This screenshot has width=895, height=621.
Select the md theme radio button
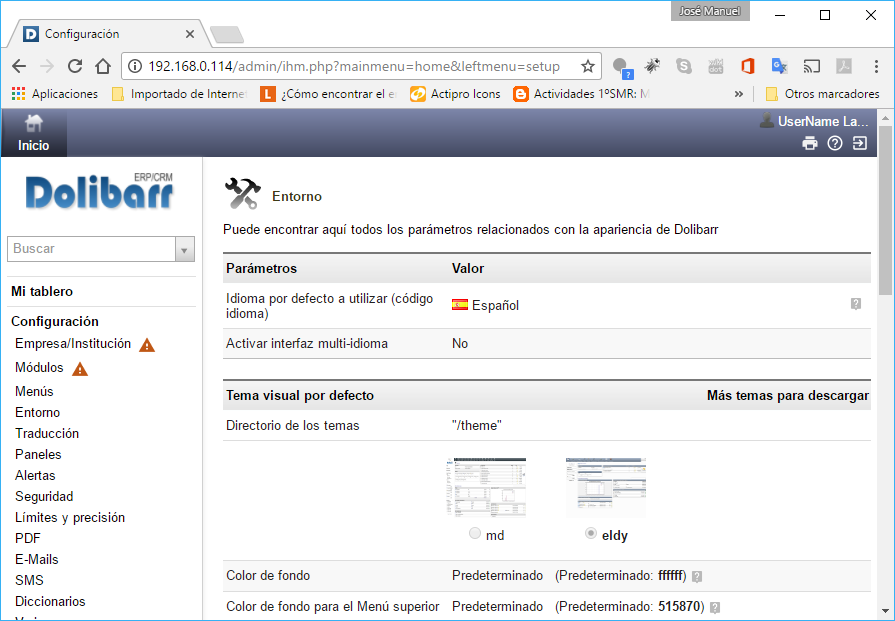[x=475, y=534]
